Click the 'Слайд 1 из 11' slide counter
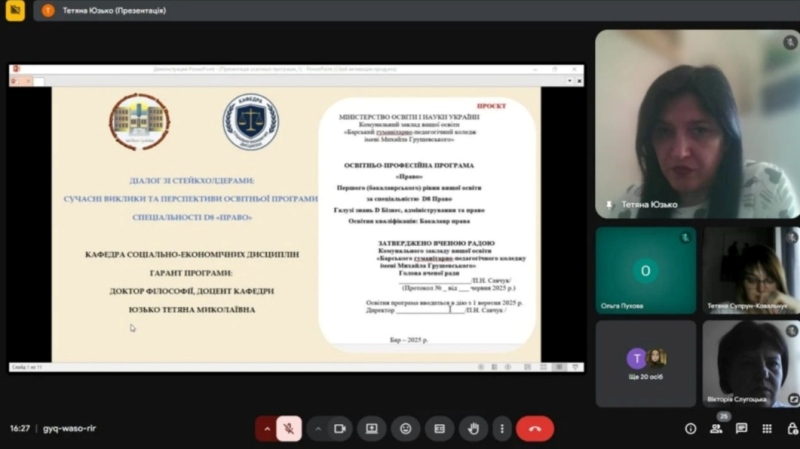The width and height of the screenshot is (800, 449). click(27, 367)
